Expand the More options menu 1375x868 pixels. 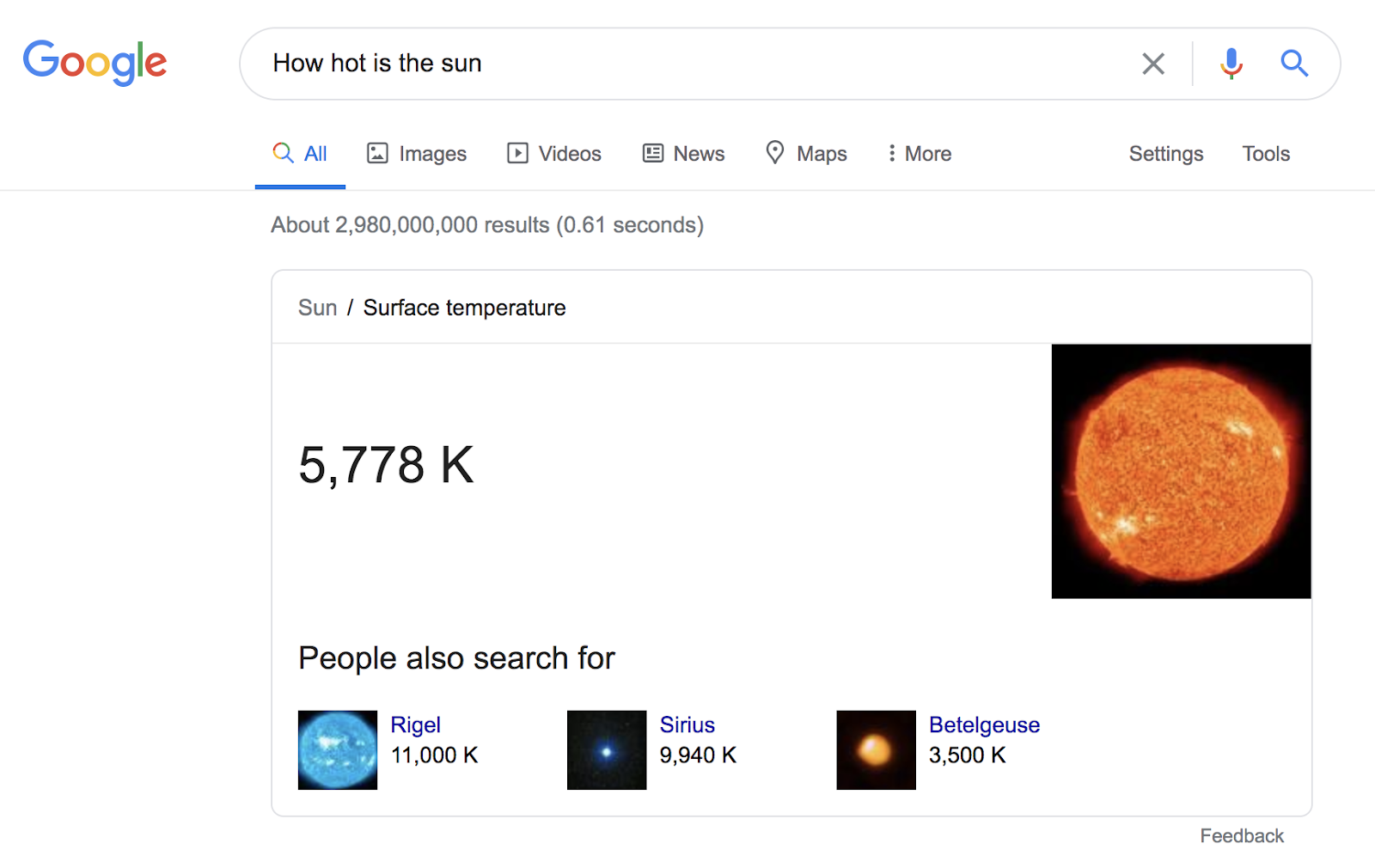tap(920, 153)
